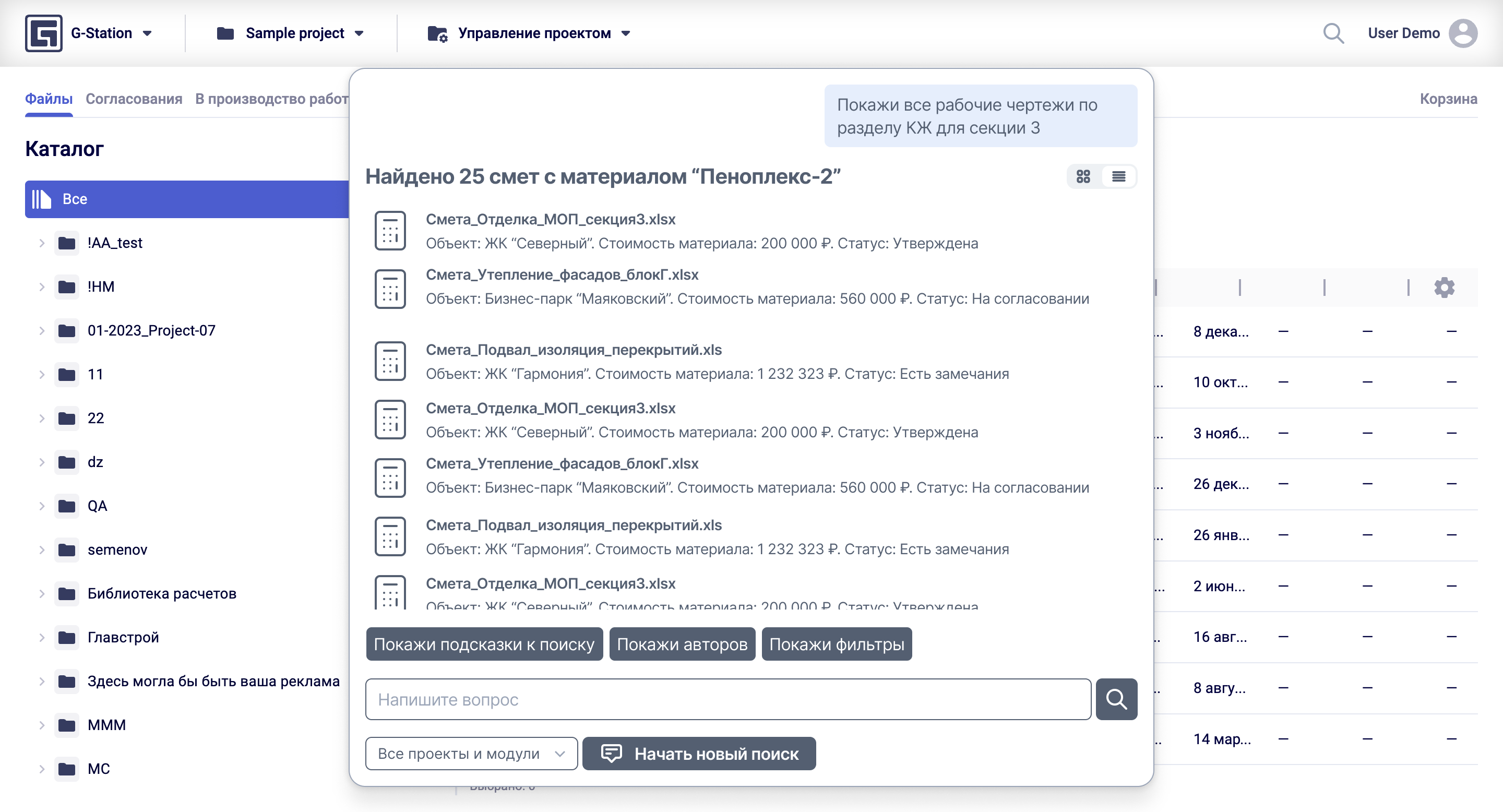
Task: Switch to the Согласования tab
Action: coord(134,99)
